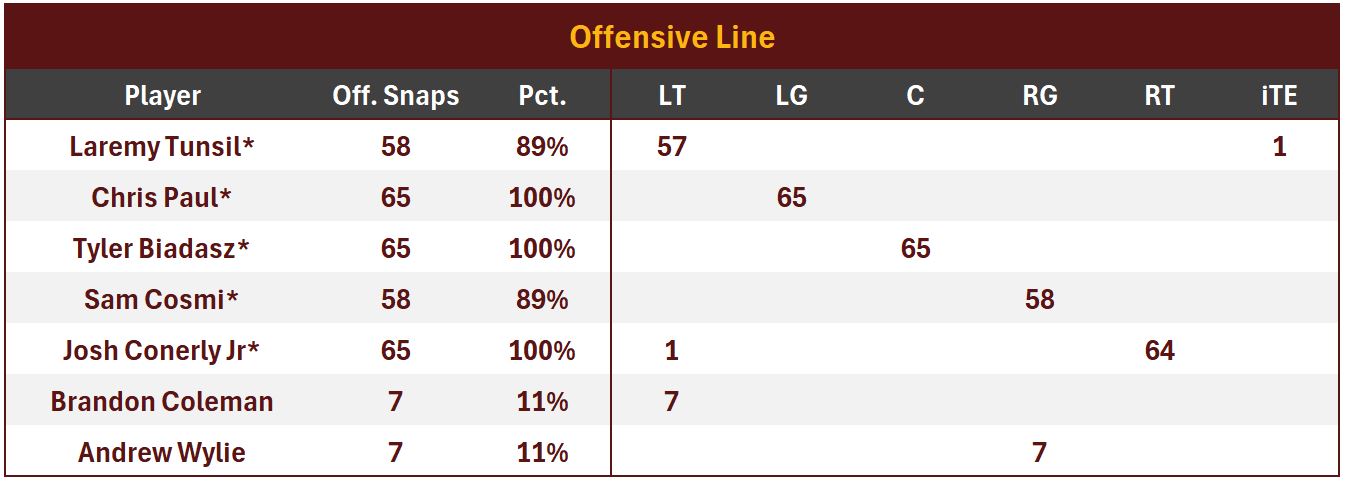Click the Laremy Tunsil player name
1346x481 pixels.
(162, 147)
